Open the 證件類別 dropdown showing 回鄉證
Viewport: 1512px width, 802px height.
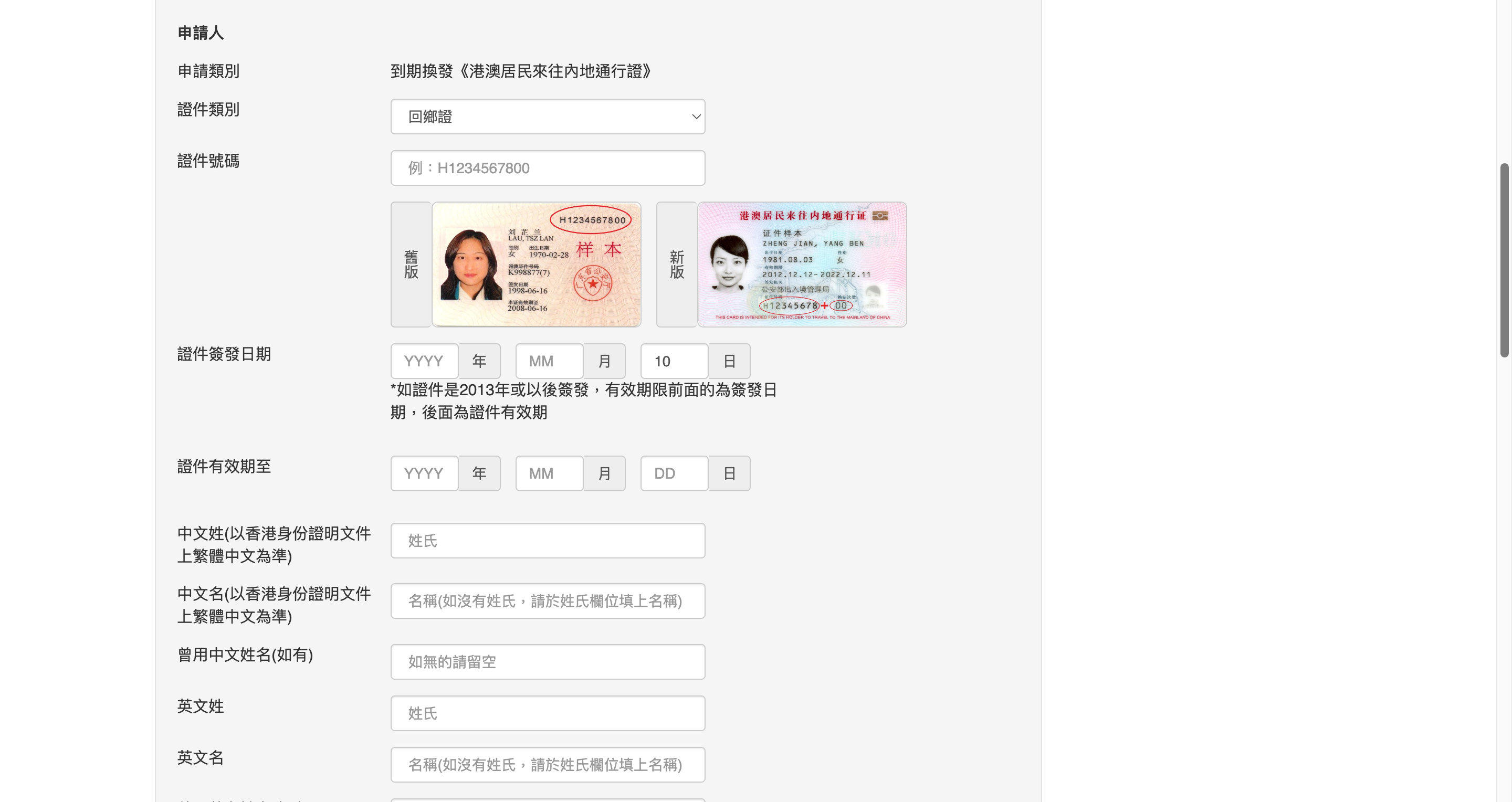tap(547, 116)
